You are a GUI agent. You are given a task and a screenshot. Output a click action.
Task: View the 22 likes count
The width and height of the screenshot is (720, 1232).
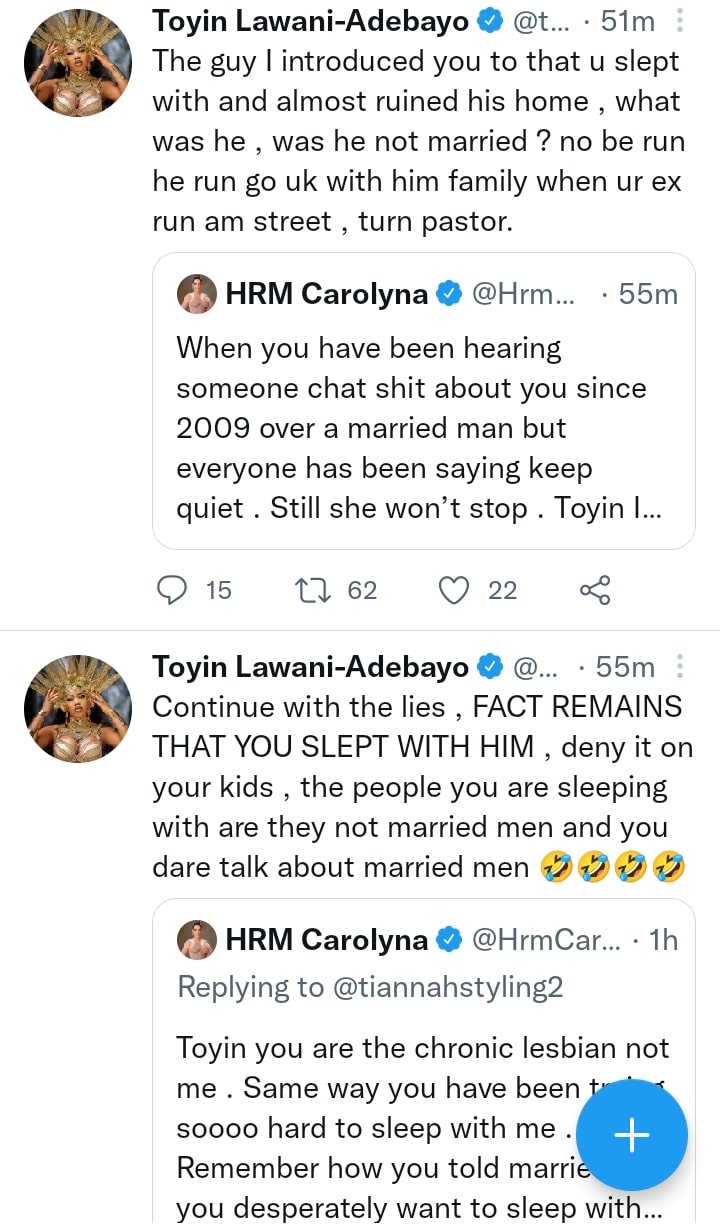pos(502,590)
